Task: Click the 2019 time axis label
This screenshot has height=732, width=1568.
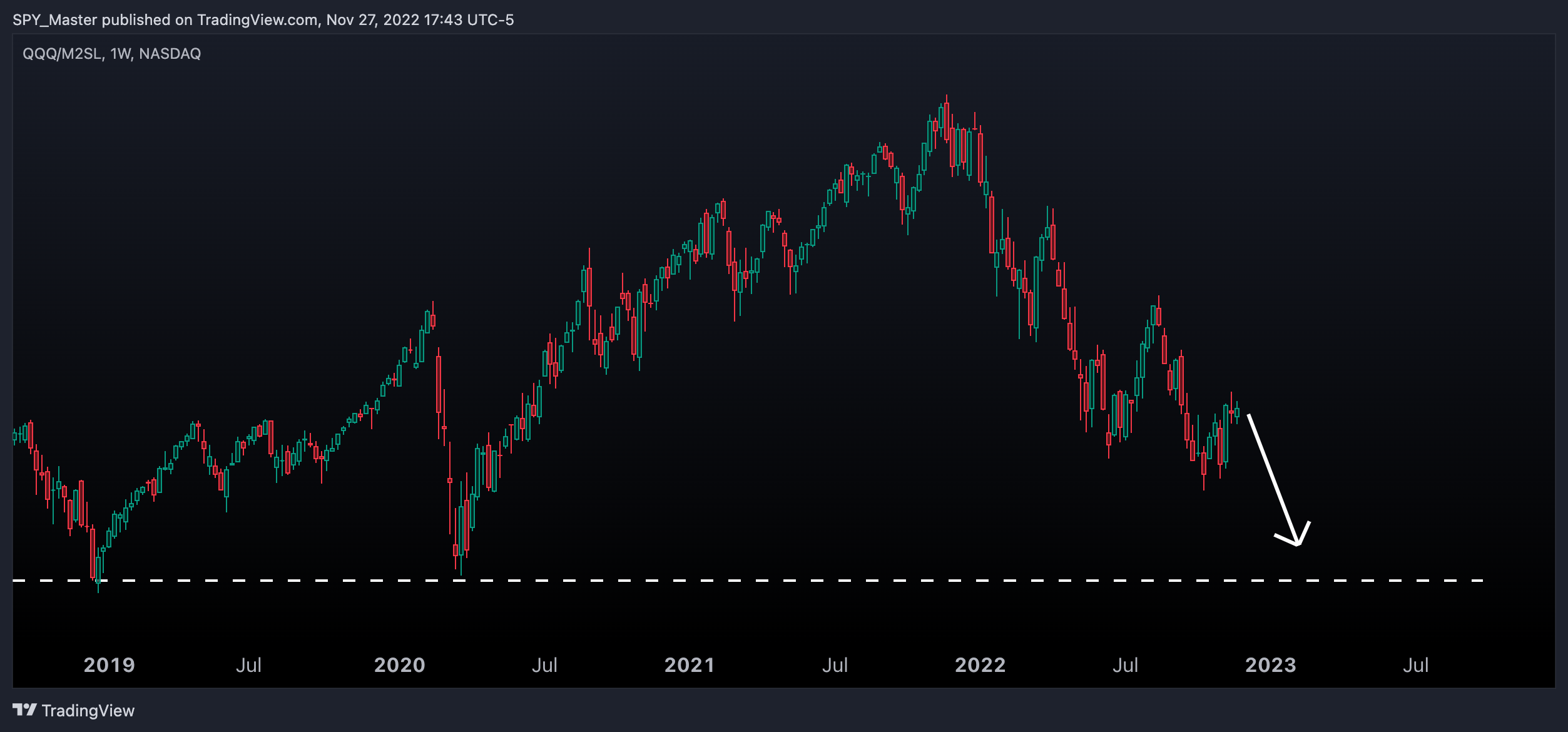Action: [109, 665]
